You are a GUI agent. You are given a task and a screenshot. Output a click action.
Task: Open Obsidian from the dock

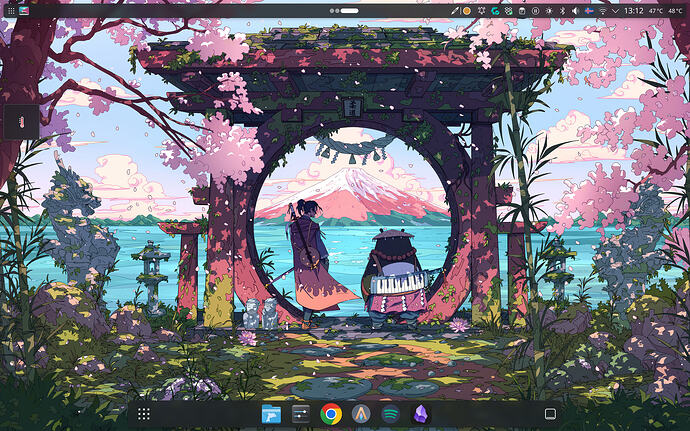coord(420,414)
